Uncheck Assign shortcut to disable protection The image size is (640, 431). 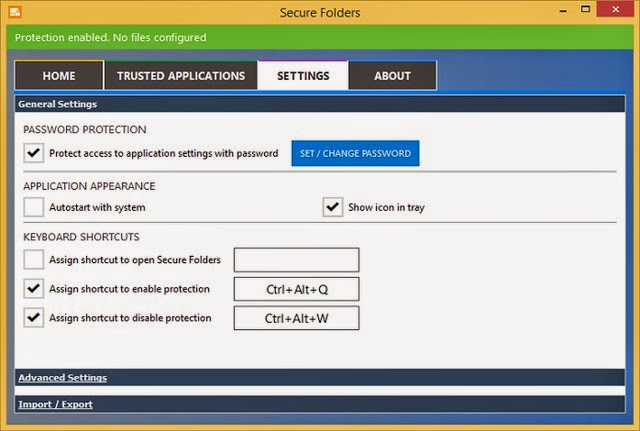[x=33, y=318]
